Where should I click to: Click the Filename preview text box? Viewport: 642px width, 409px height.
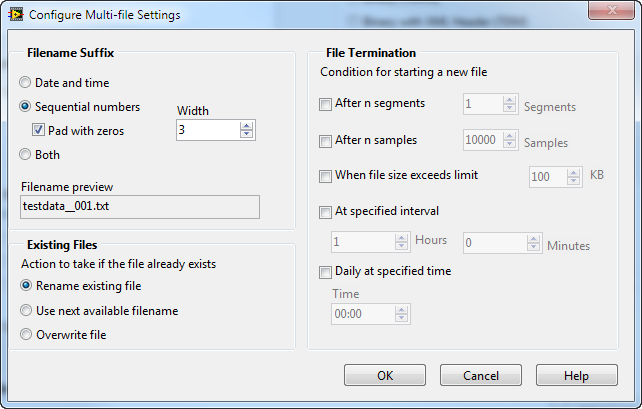pyautogui.click(x=139, y=206)
